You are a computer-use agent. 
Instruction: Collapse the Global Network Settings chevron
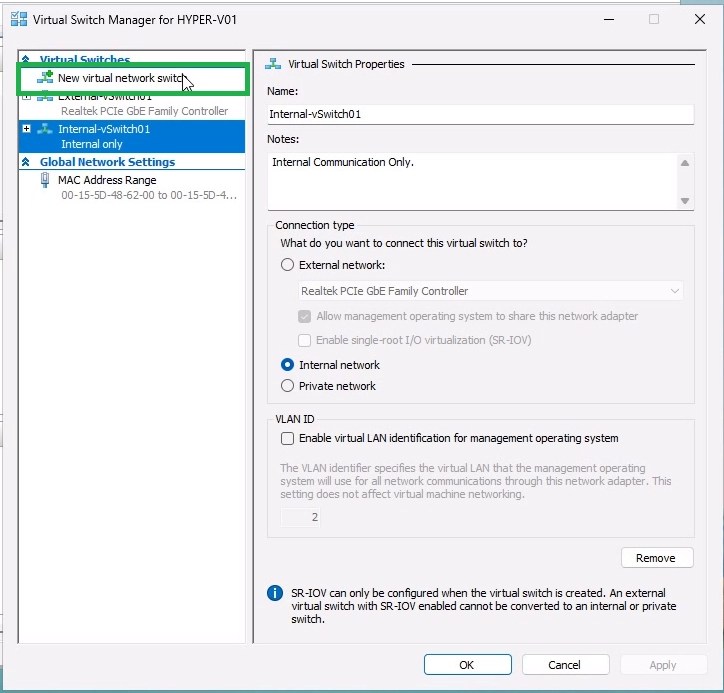click(26, 162)
